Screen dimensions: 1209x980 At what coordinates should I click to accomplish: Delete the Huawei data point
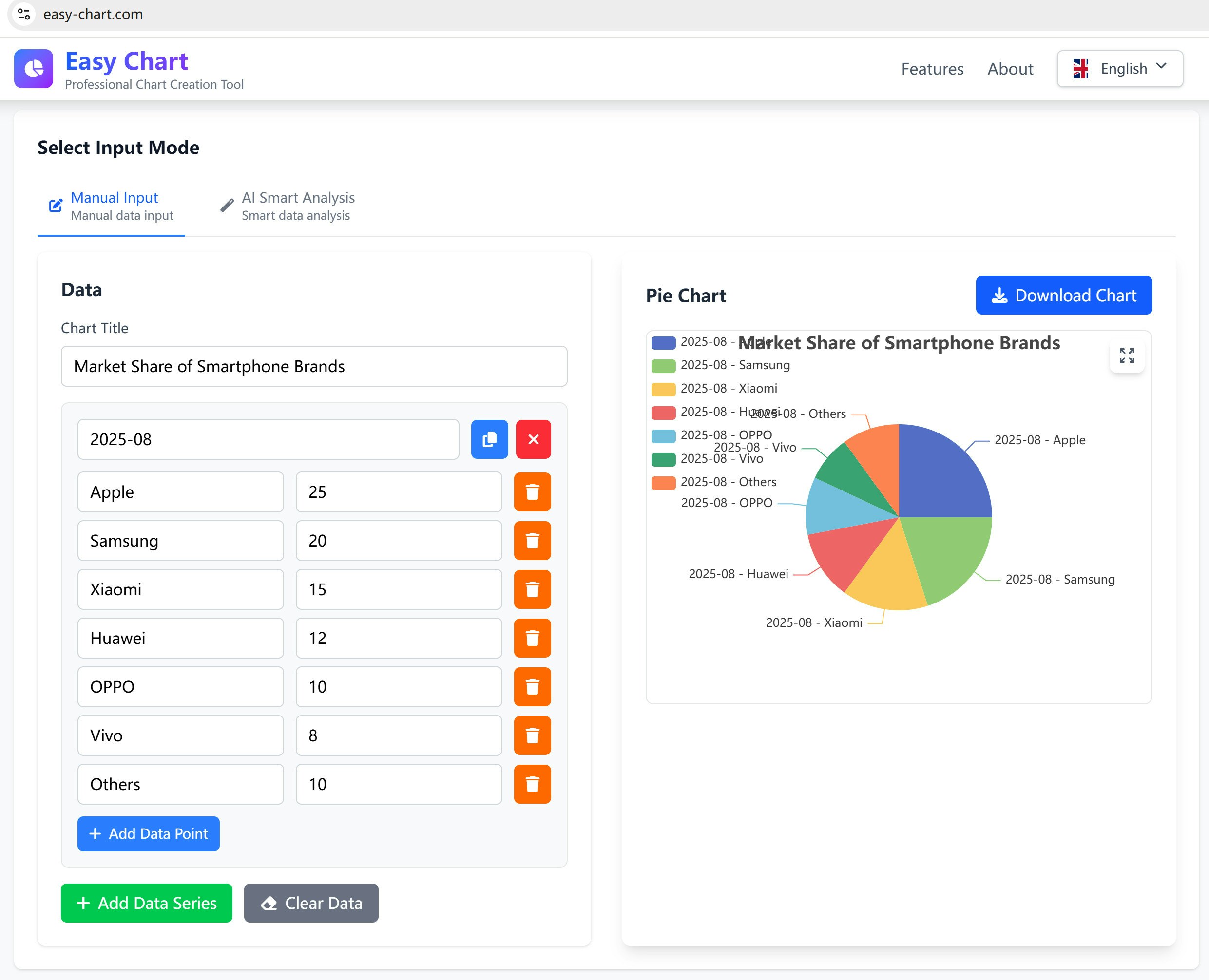533,638
